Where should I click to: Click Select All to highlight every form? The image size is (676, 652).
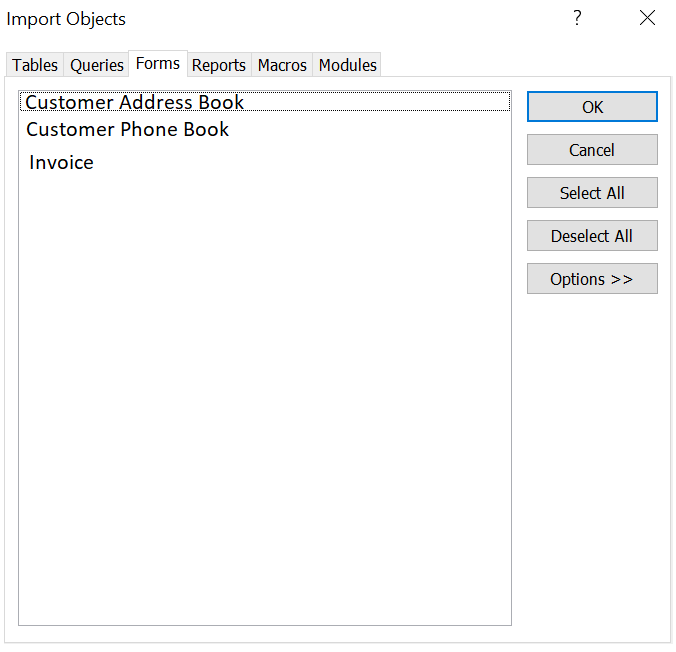tap(592, 193)
